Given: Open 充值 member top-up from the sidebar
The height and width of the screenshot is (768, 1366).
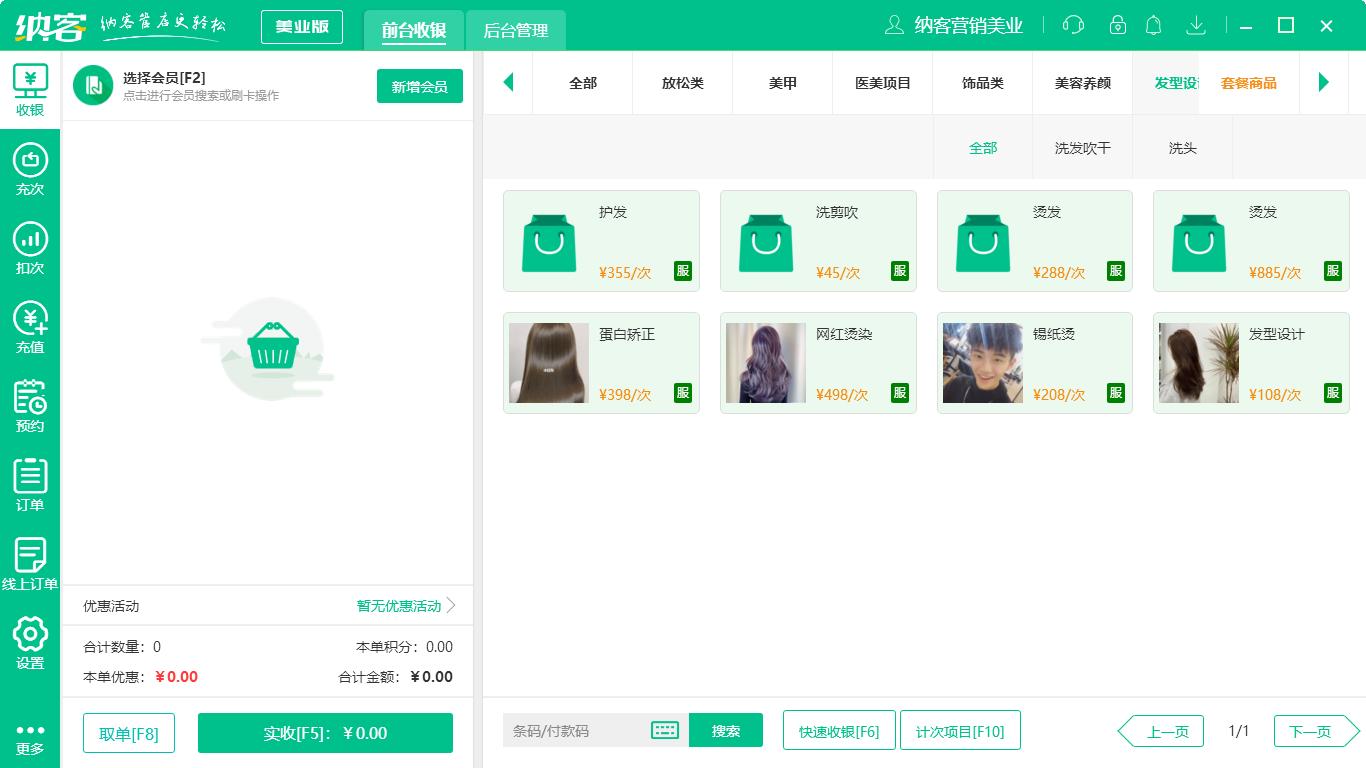Looking at the screenshot, I should pos(30,328).
